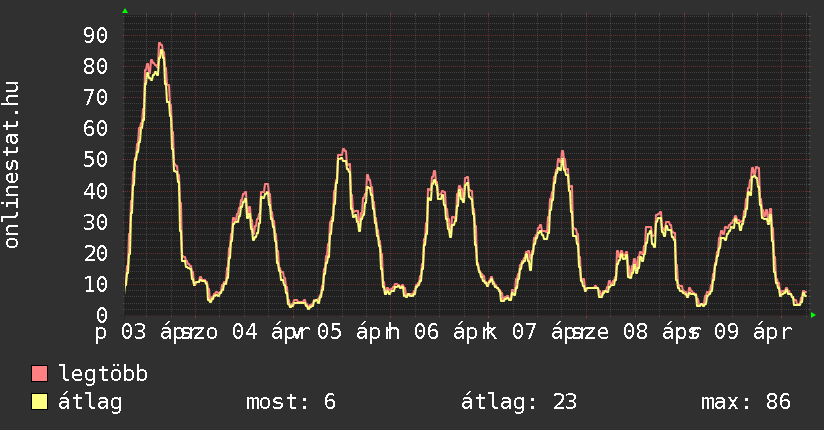Click the green arrow atop the y-axis
This screenshot has width=824, height=430.
(125, 11)
